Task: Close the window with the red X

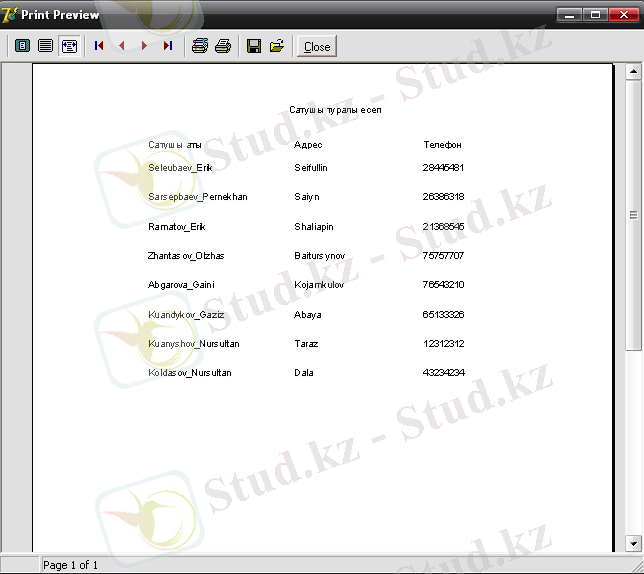Action: pyautogui.click(x=623, y=15)
